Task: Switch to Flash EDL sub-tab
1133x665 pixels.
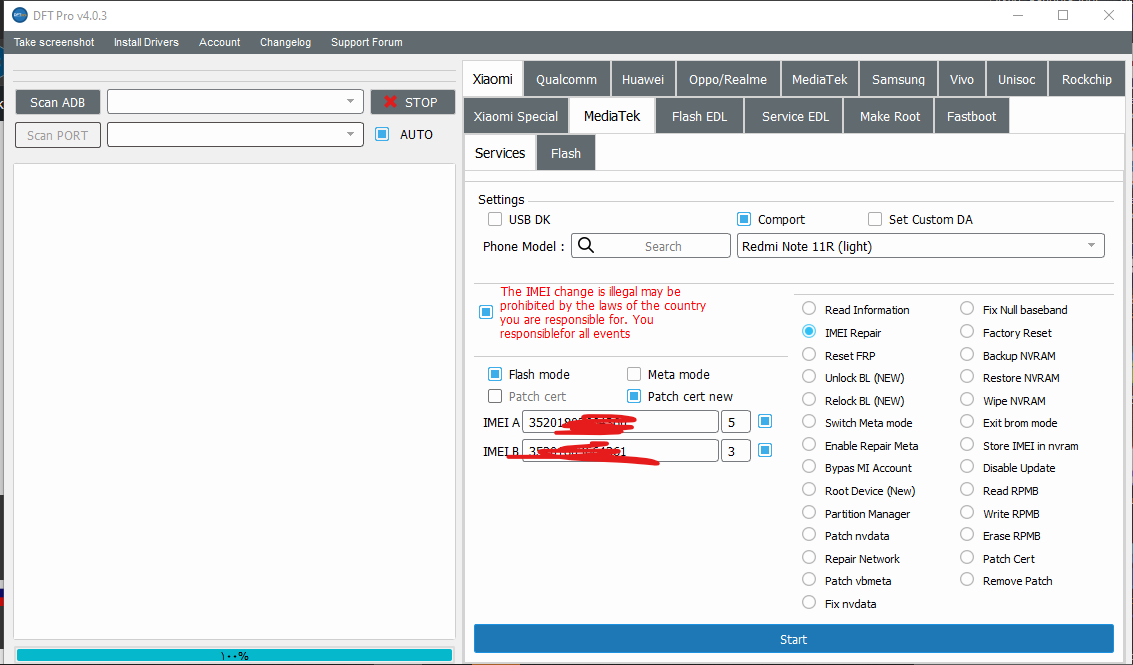Action: click(x=699, y=116)
